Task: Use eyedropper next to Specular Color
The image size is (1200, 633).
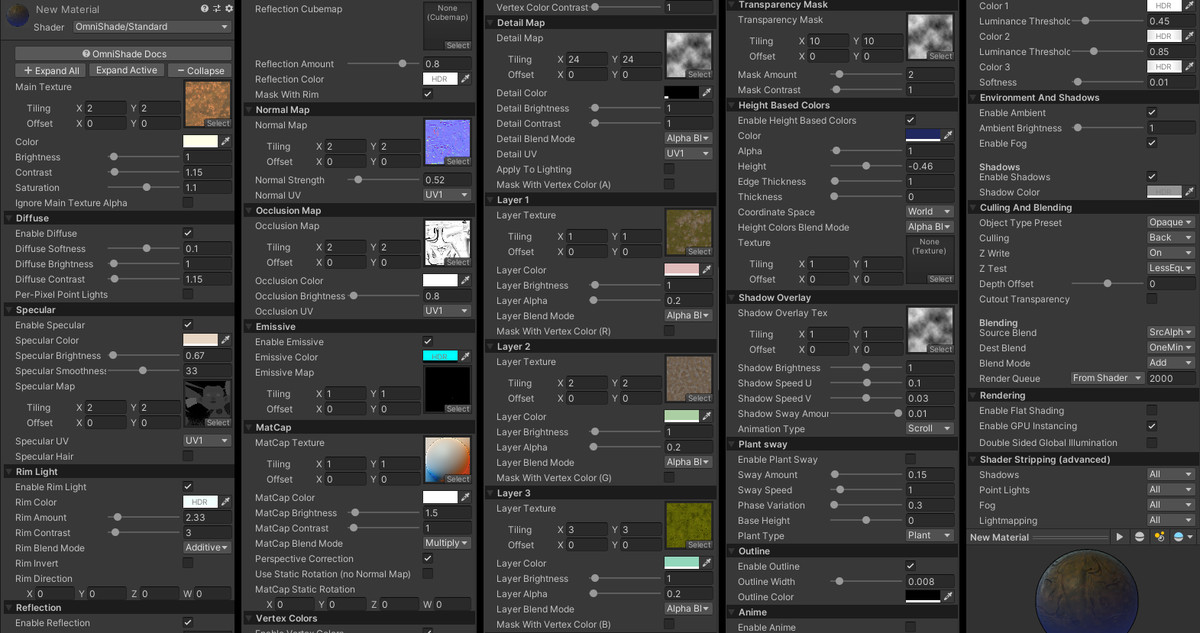Action: coord(225,340)
